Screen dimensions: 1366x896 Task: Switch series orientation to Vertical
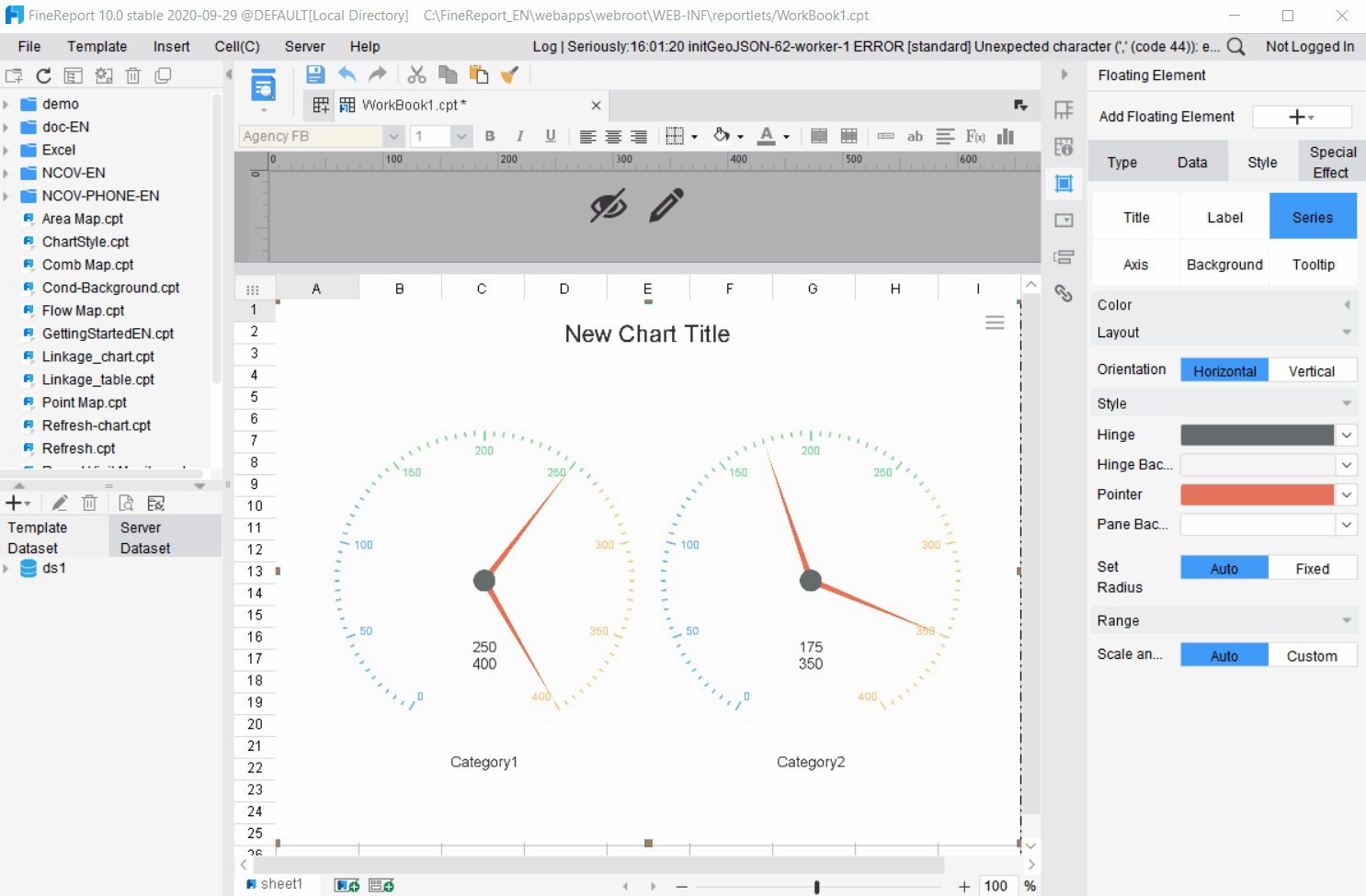(x=1312, y=369)
